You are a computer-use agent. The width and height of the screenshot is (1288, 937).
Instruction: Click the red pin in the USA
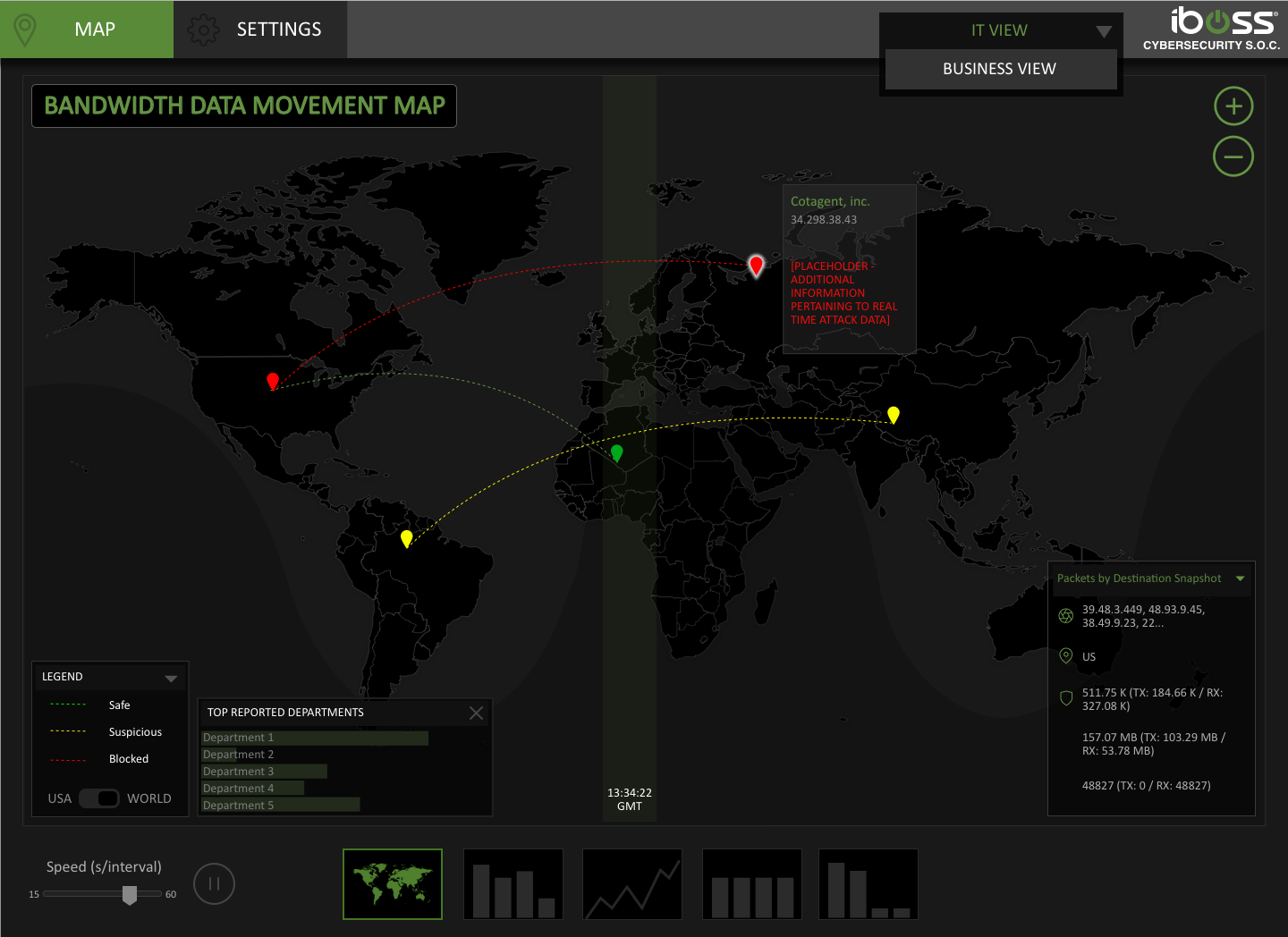click(x=273, y=381)
